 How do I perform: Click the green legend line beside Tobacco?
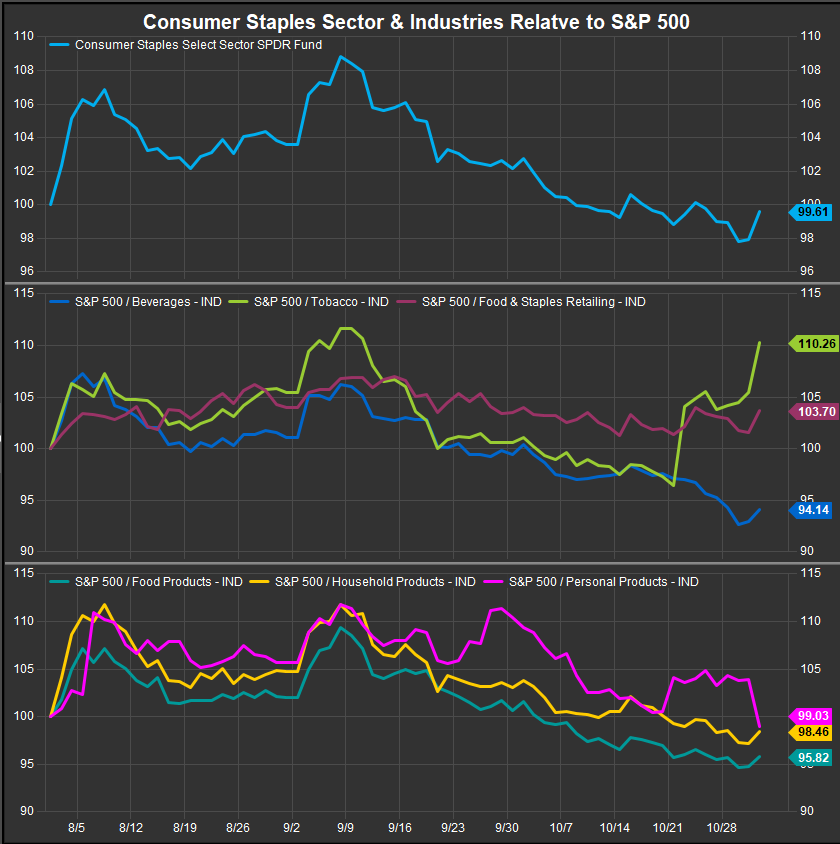click(x=238, y=302)
